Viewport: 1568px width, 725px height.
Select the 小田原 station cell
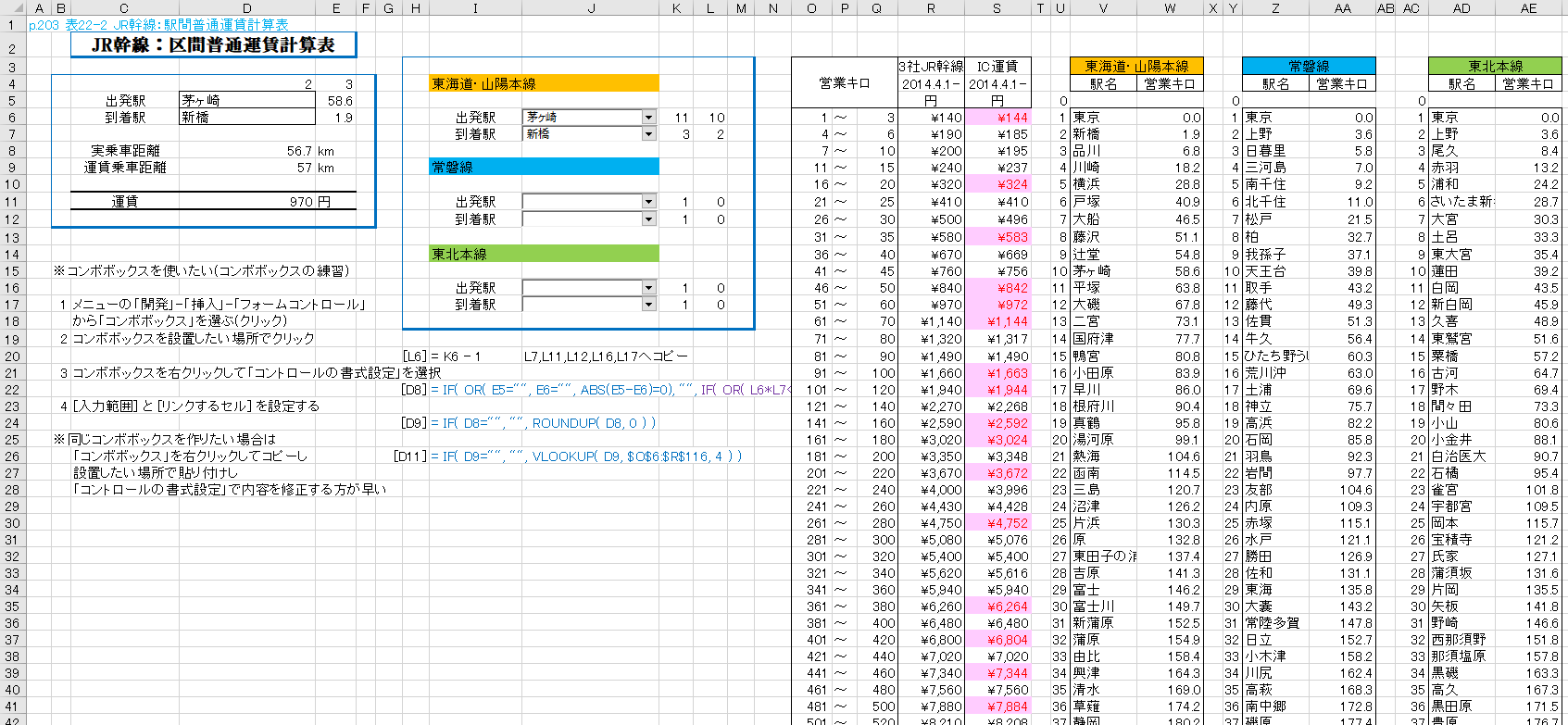coord(1103,373)
